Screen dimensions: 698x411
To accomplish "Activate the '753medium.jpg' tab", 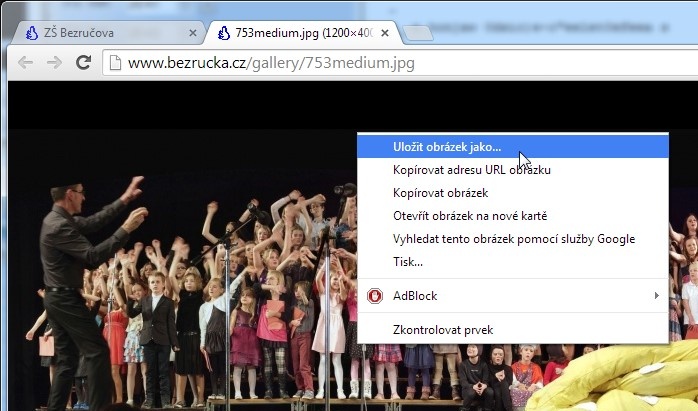I will click(x=303, y=33).
